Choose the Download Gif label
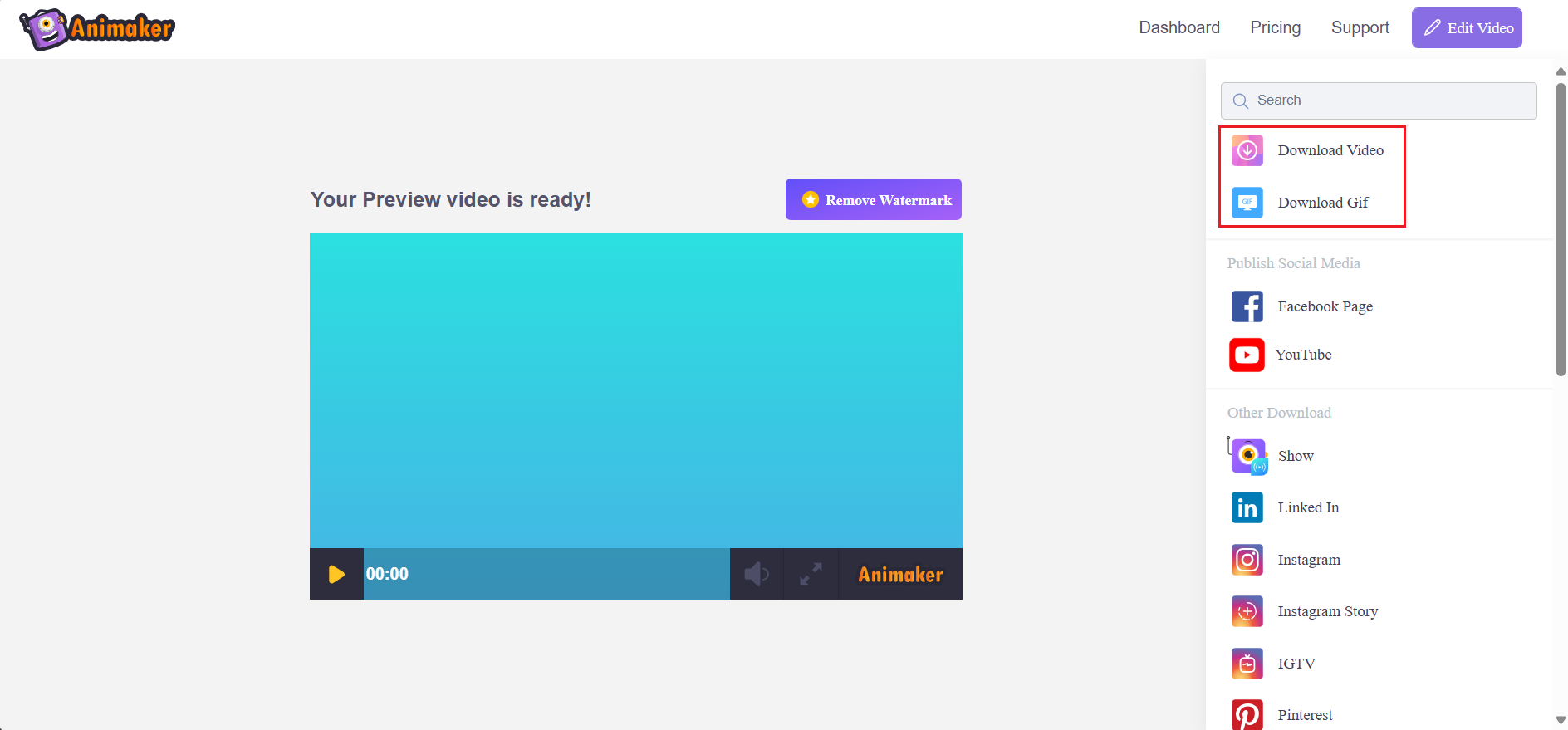This screenshot has width=1568, height=730. tap(1323, 203)
